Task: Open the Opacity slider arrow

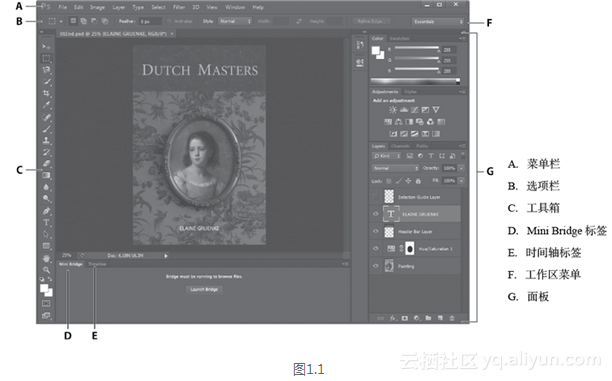Action: [461, 168]
